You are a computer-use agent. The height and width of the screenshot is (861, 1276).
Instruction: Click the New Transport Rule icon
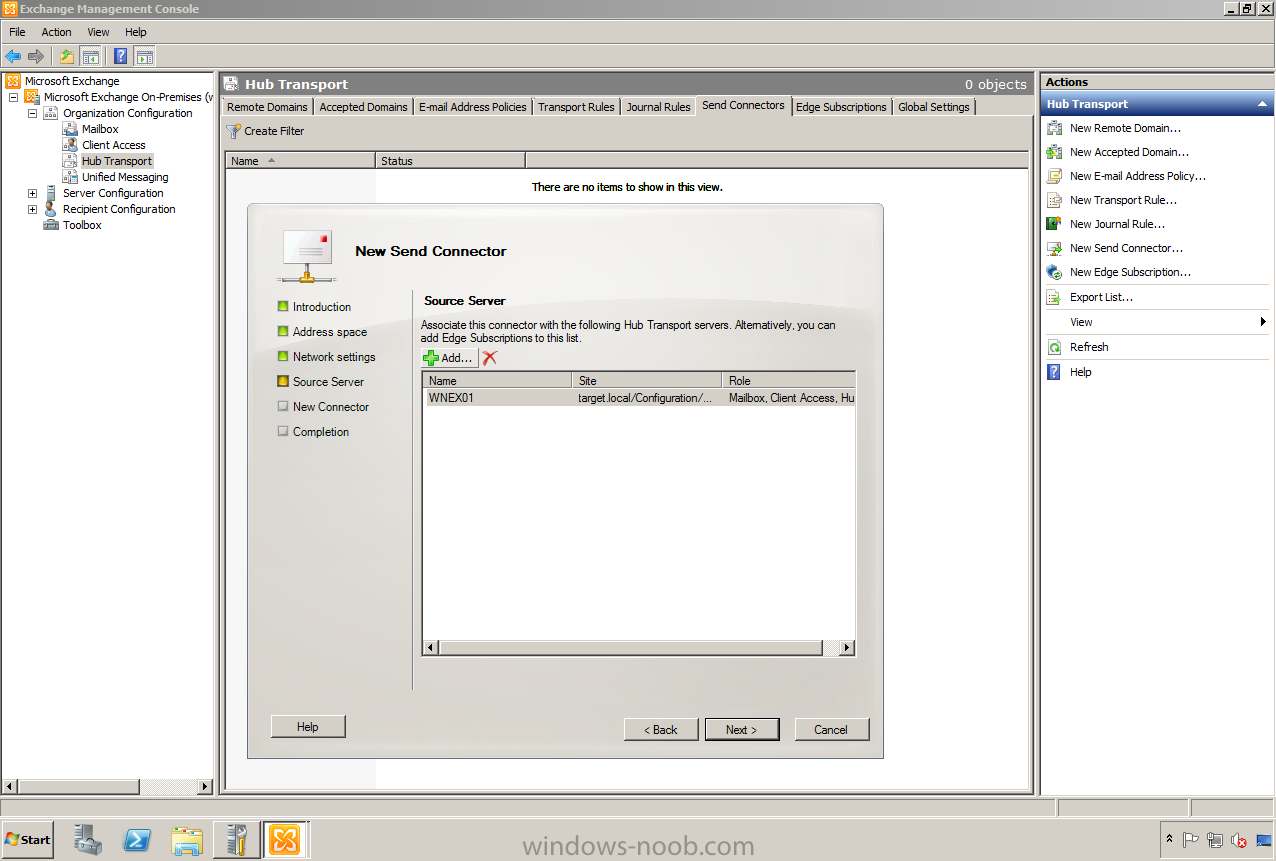pos(1054,200)
